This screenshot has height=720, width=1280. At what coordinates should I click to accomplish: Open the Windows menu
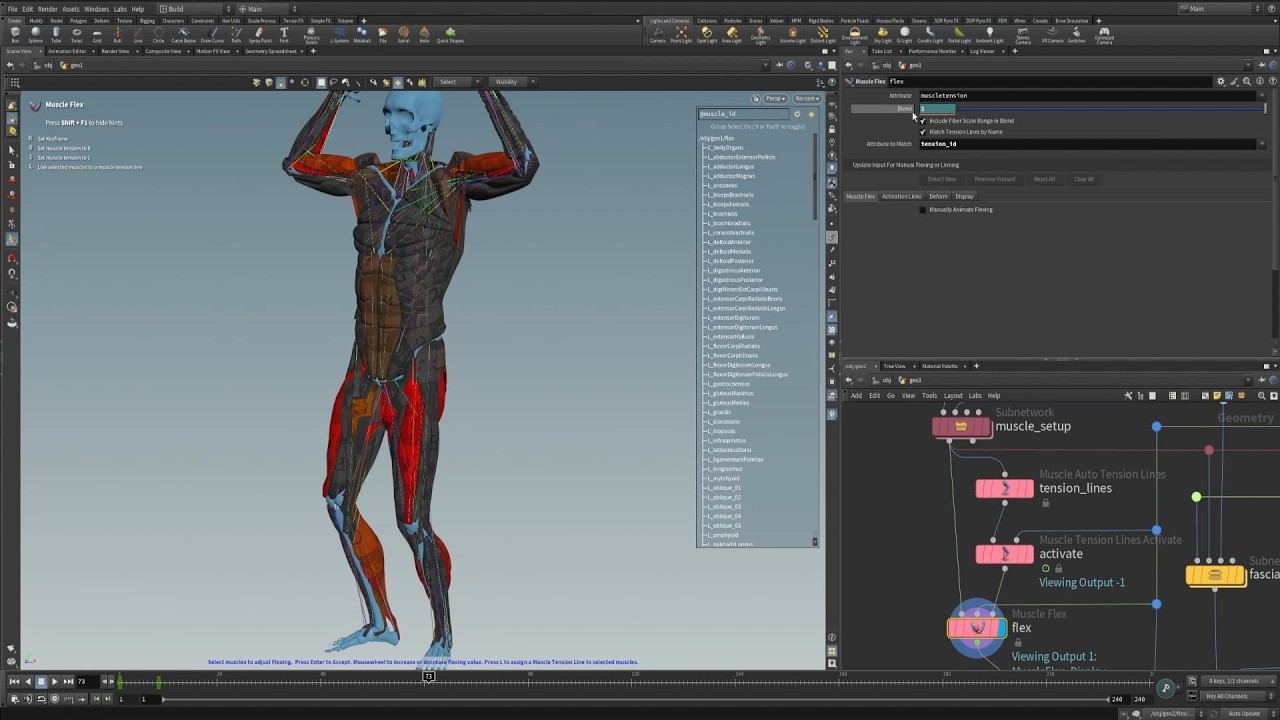tap(96, 9)
